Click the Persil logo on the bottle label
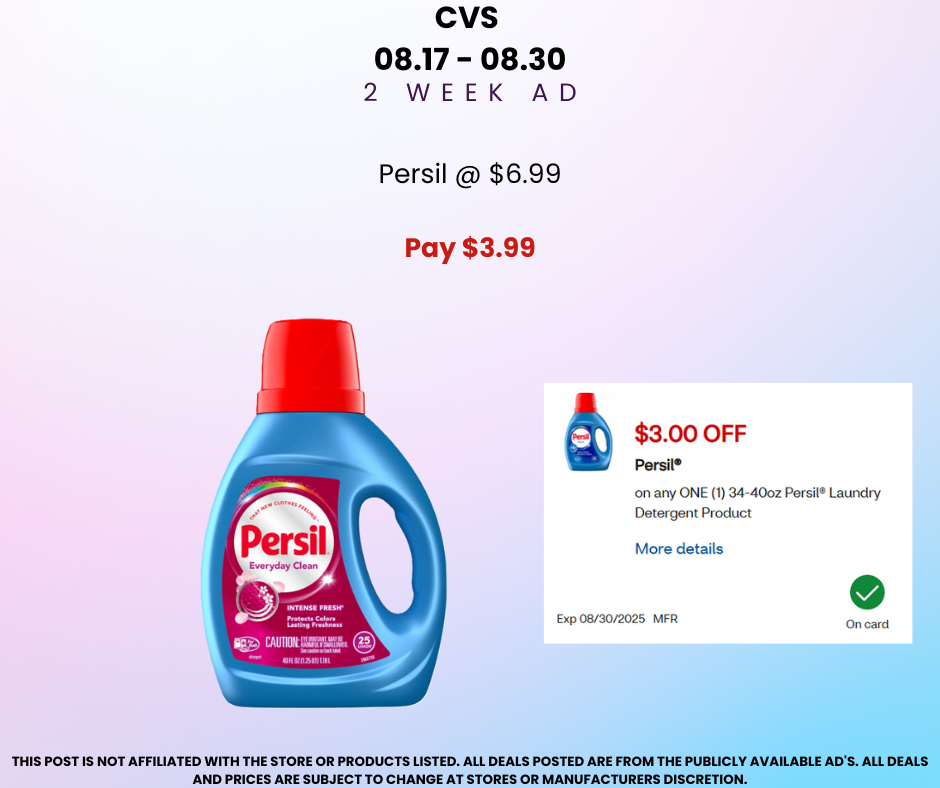 pos(284,540)
